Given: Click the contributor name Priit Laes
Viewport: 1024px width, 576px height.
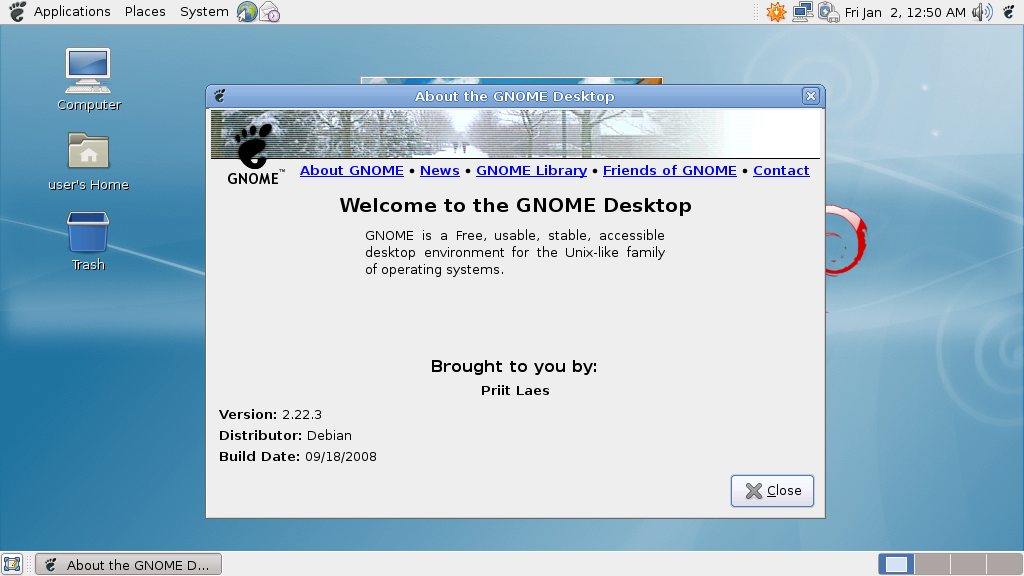Looking at the screenshot, I should pyautogui.click(x=515, y=391).
